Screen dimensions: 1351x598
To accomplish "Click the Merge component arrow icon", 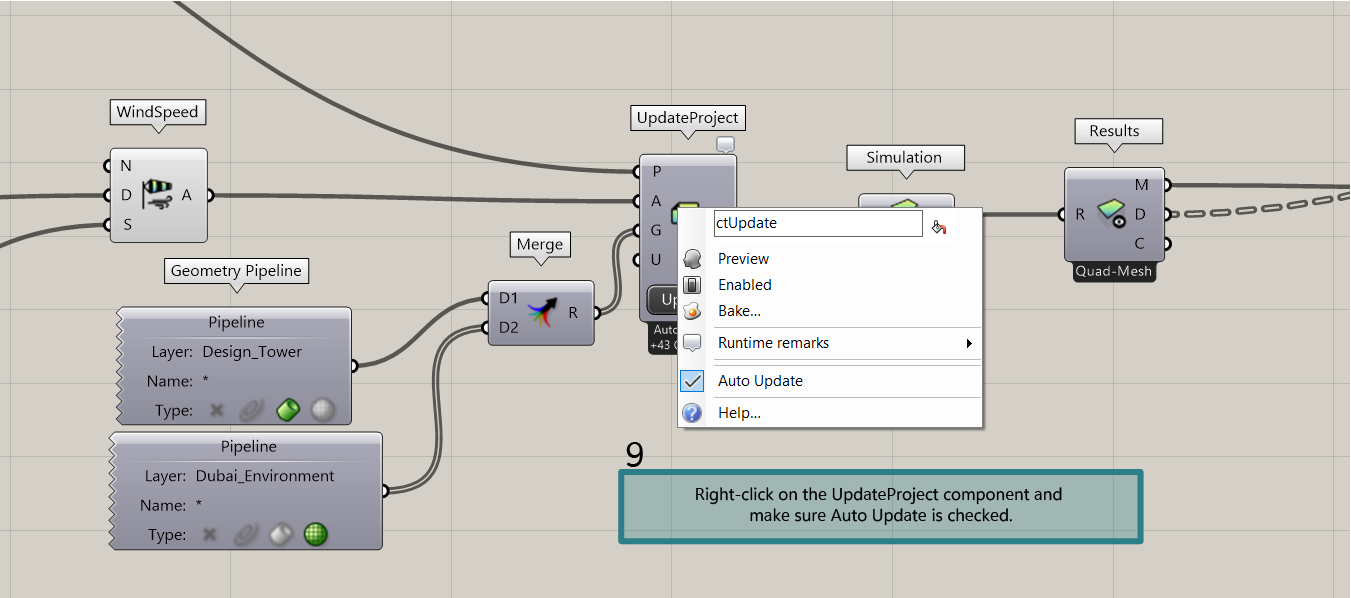I will [x=541, y=312].
